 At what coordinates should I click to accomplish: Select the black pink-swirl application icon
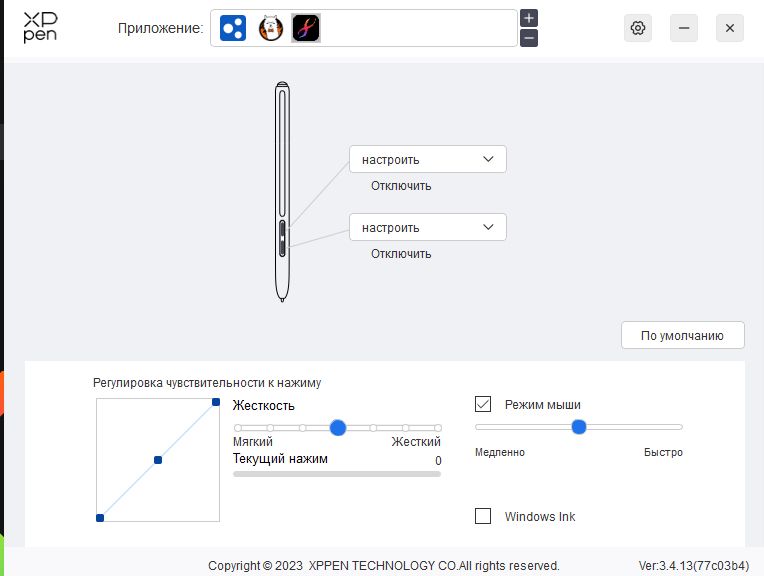[x=306, y=28]
